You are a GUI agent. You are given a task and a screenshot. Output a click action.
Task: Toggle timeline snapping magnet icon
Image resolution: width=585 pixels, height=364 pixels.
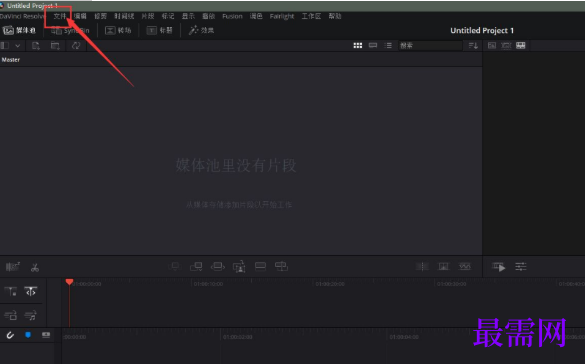coord(10,335)
